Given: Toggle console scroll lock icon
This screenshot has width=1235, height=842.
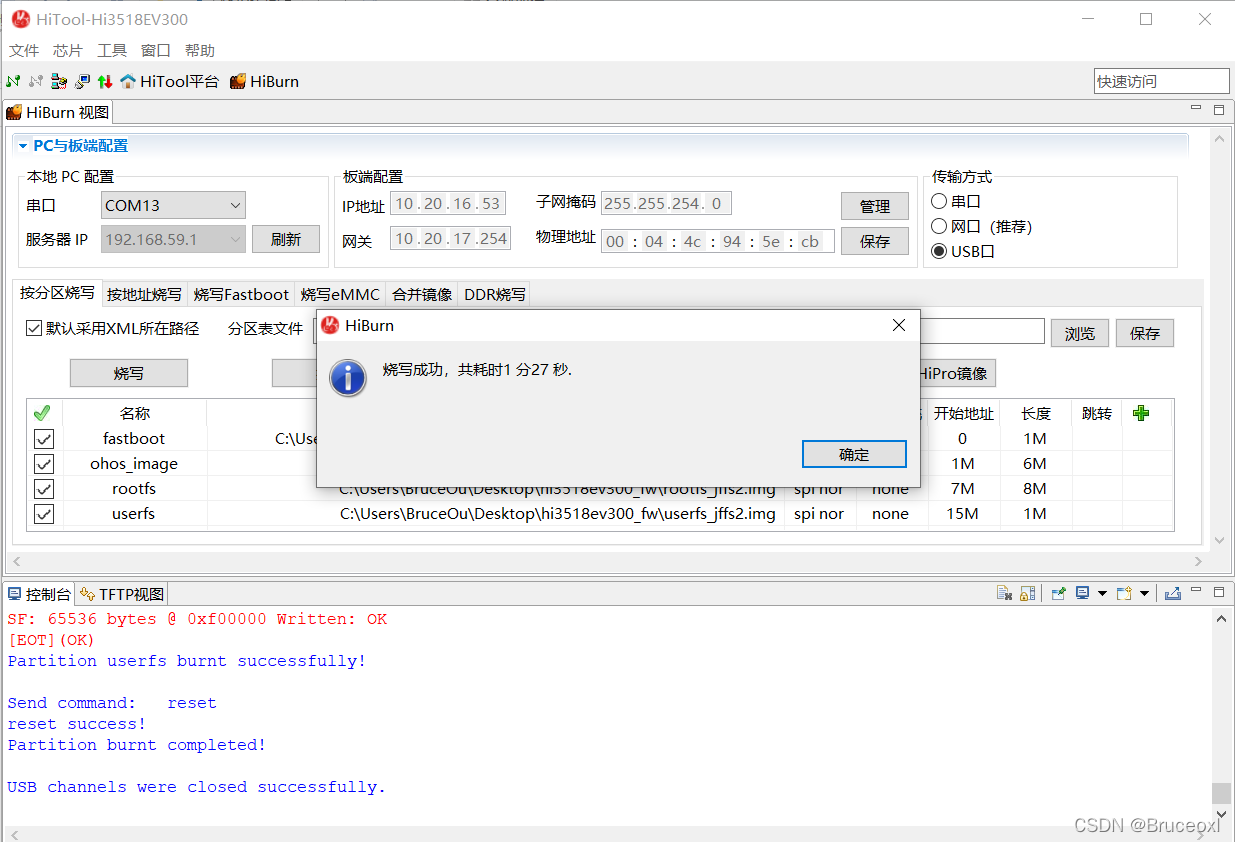Looking at the screenshot, I should (x=1027, y=594).
